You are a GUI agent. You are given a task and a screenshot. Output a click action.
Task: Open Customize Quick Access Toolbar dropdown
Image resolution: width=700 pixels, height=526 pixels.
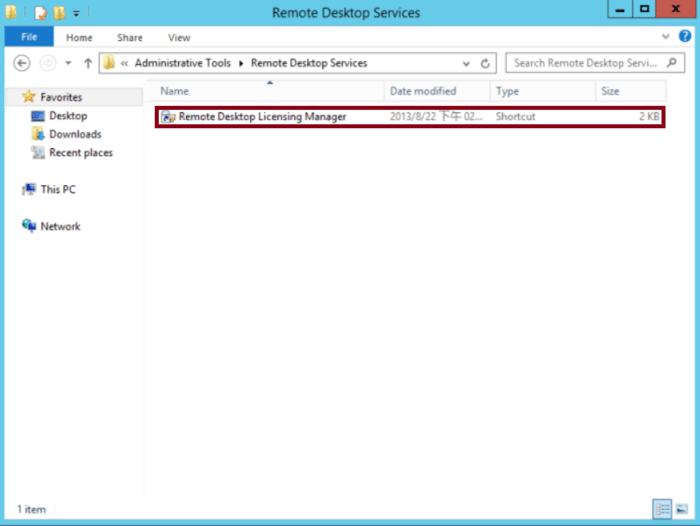pyautogui.click(x=76, y=13)
